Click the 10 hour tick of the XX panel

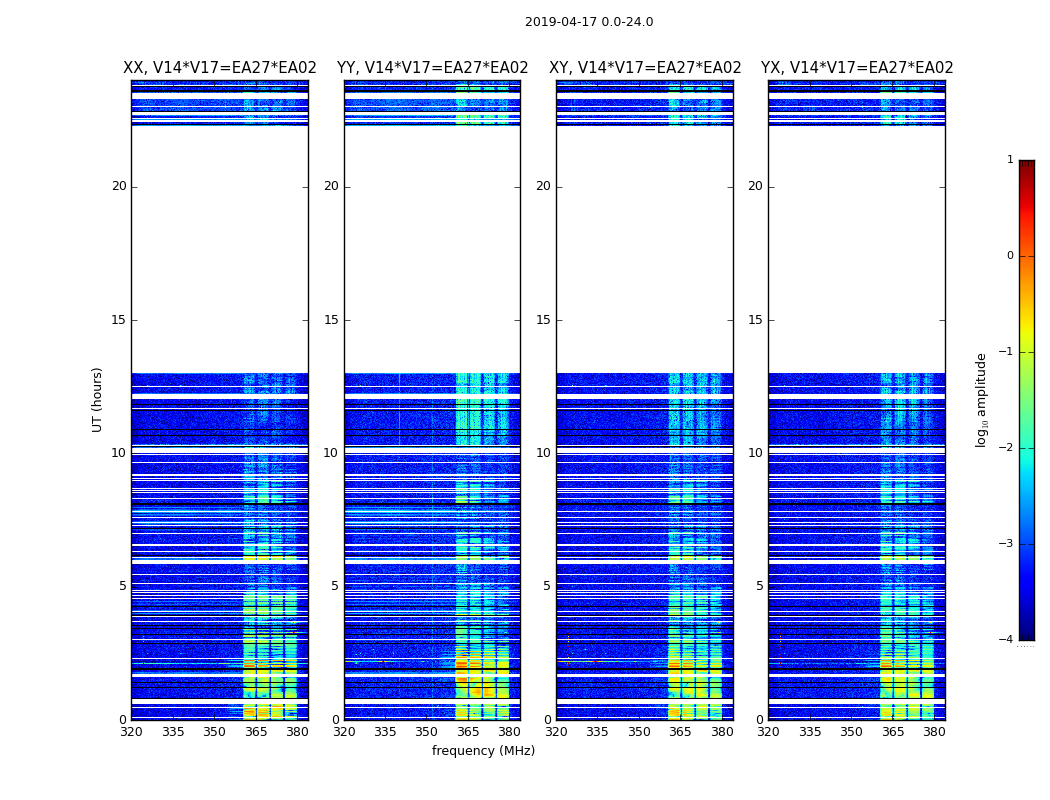pos(119,453)
